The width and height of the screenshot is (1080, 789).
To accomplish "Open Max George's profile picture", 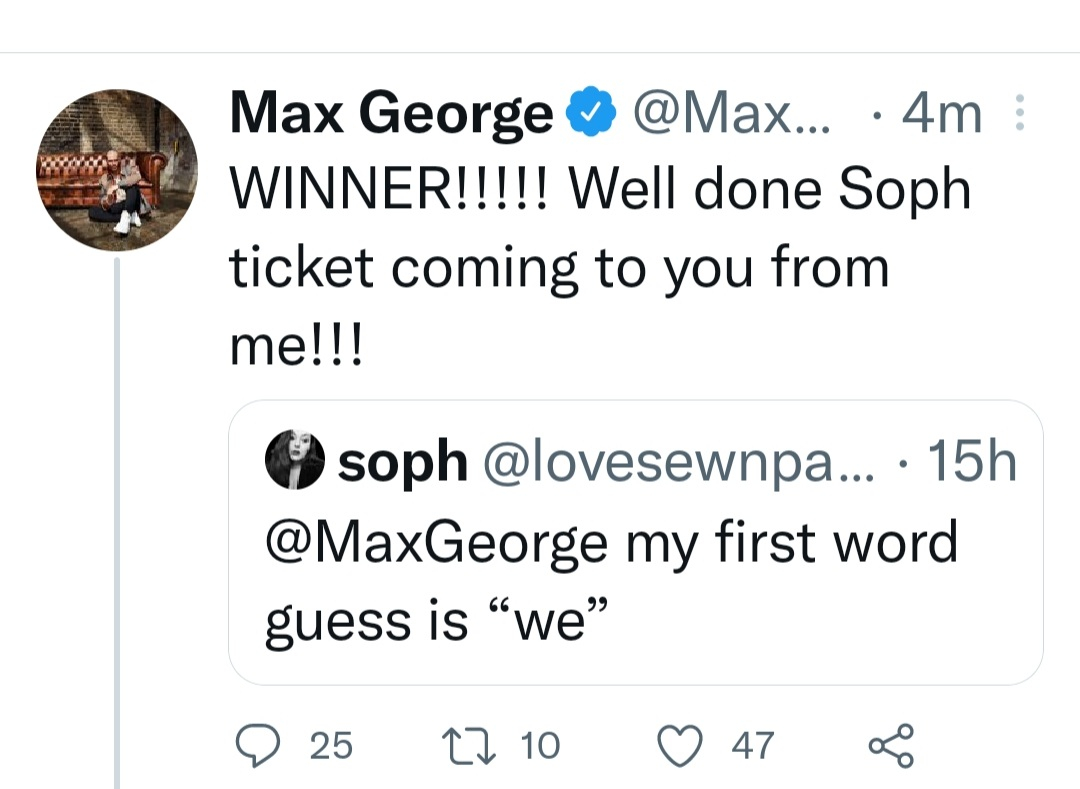I will point(118,169).
